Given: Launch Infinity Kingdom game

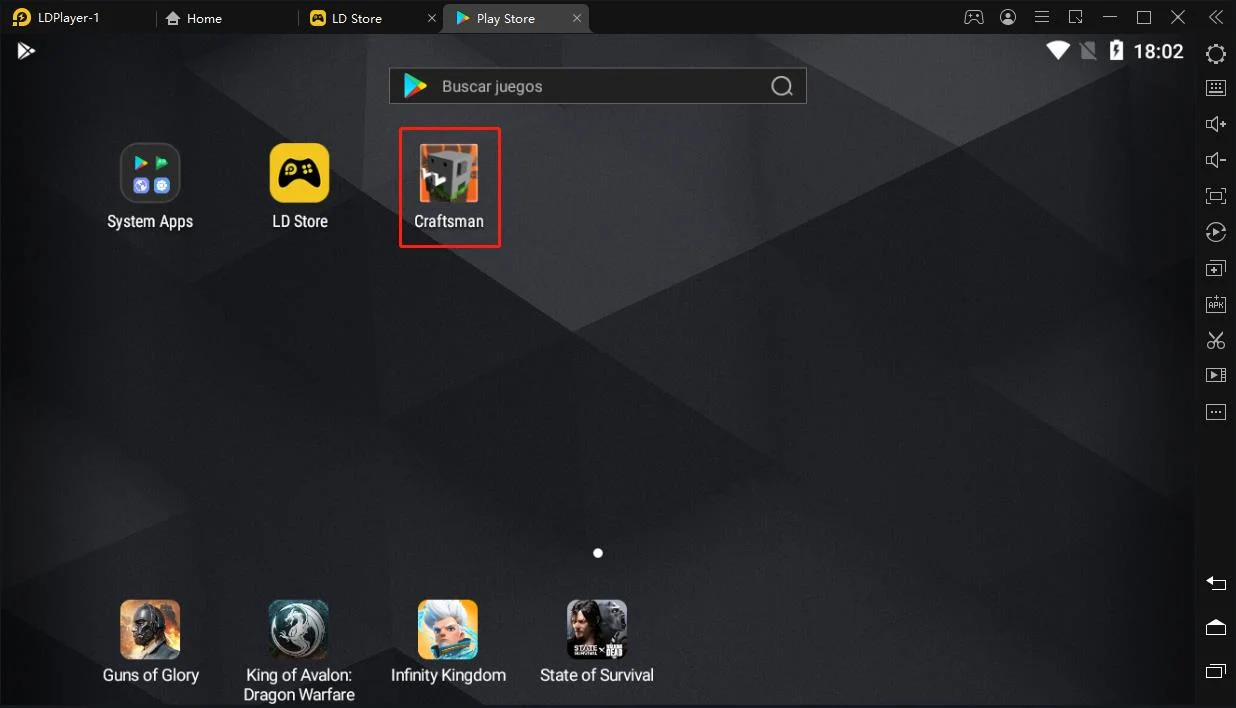Looking at the screenshot, I should tap(448, 642).
